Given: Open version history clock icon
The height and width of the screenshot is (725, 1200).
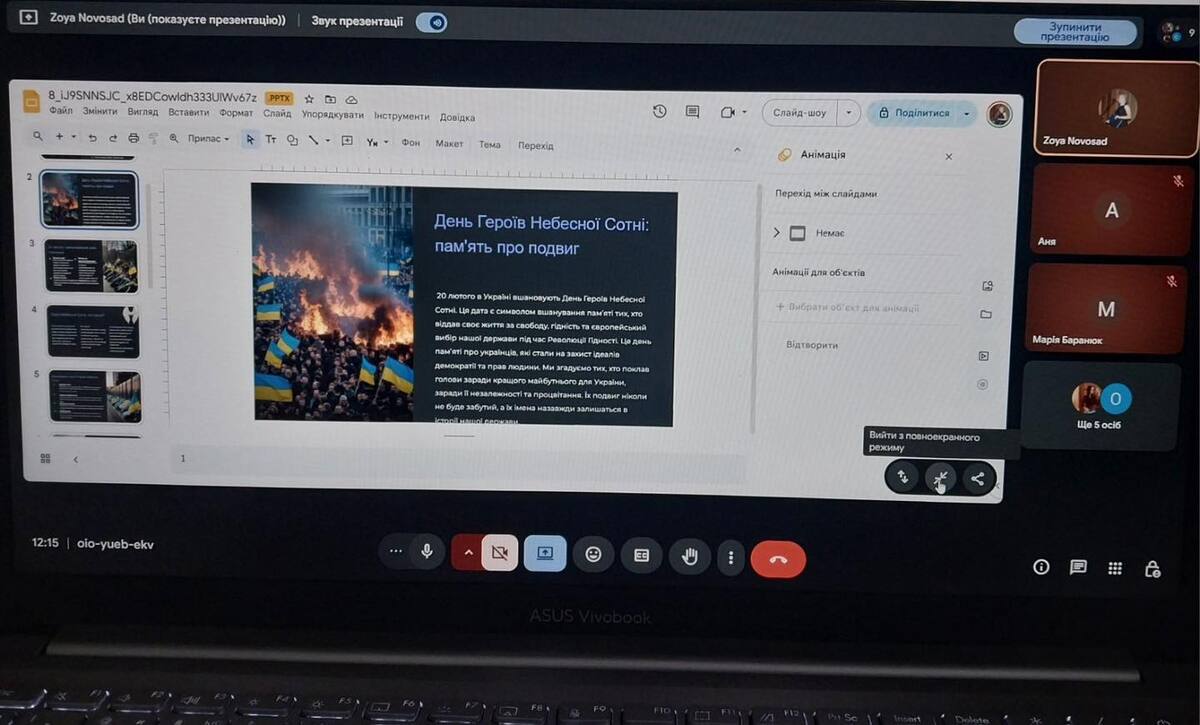Looking at the screenshot, I should [659, 112].
